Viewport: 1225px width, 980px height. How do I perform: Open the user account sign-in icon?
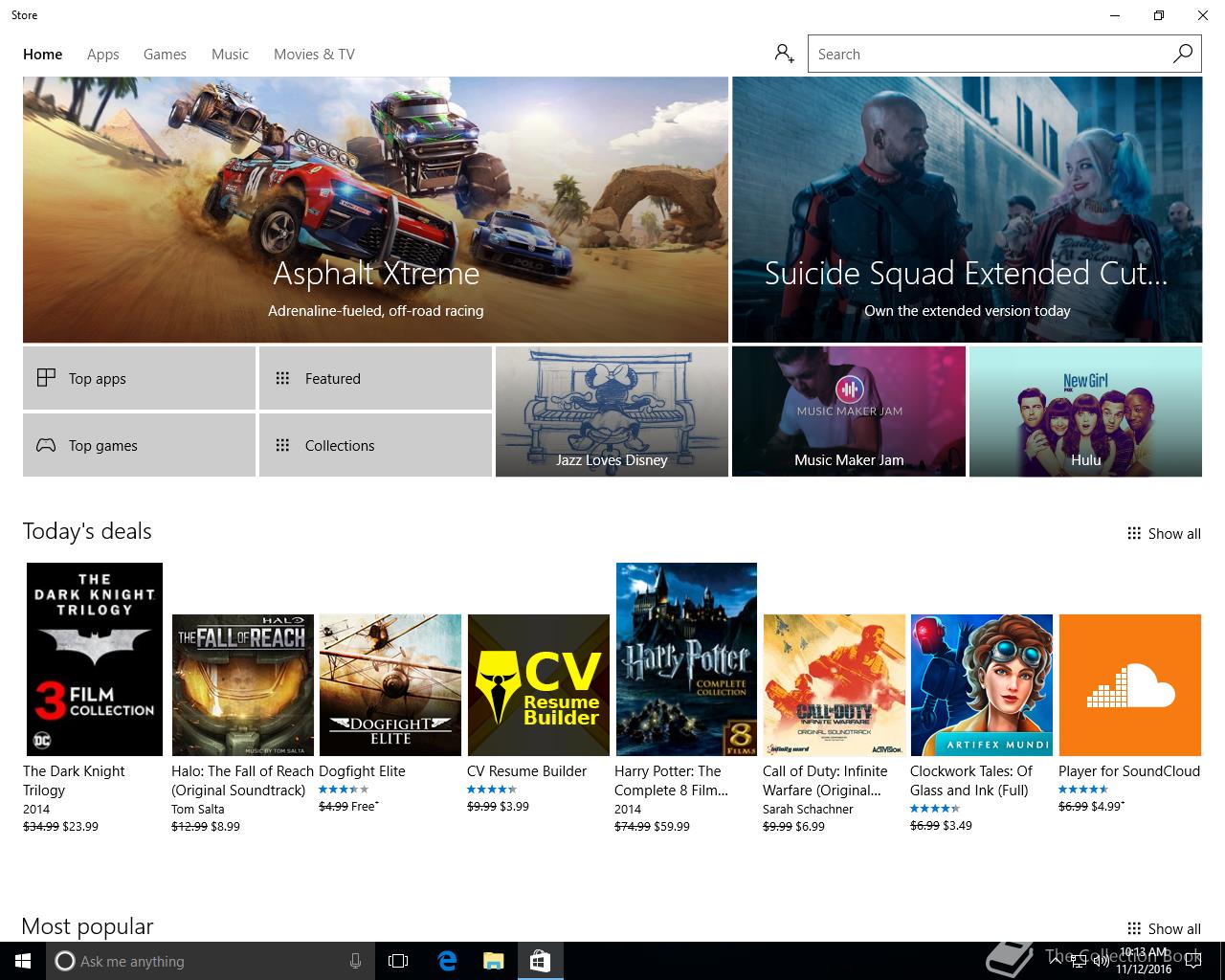pos(784,54)
